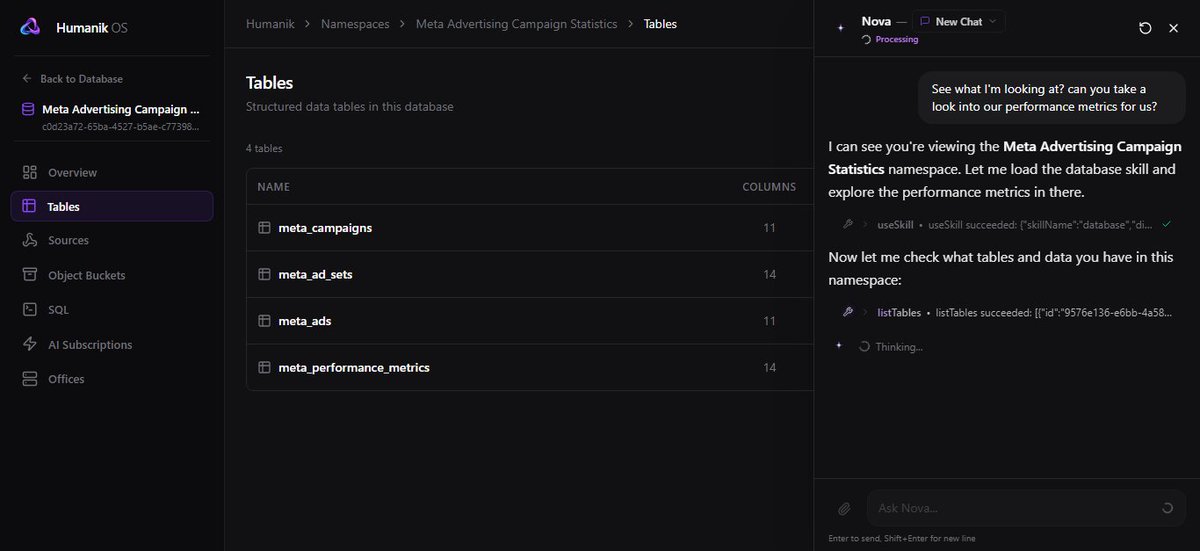Click the Offices icon in sidebar

click(x=30, y=379)
